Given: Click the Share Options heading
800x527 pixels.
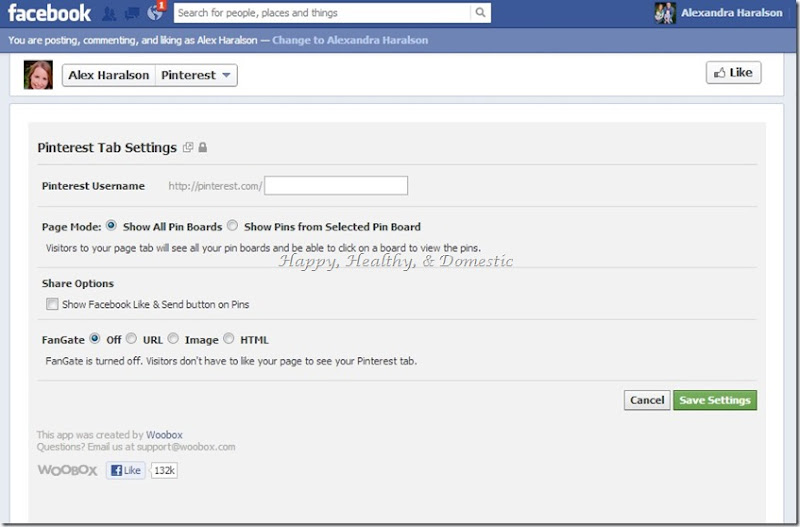Looking at the screenshot, I should point(78,284).
